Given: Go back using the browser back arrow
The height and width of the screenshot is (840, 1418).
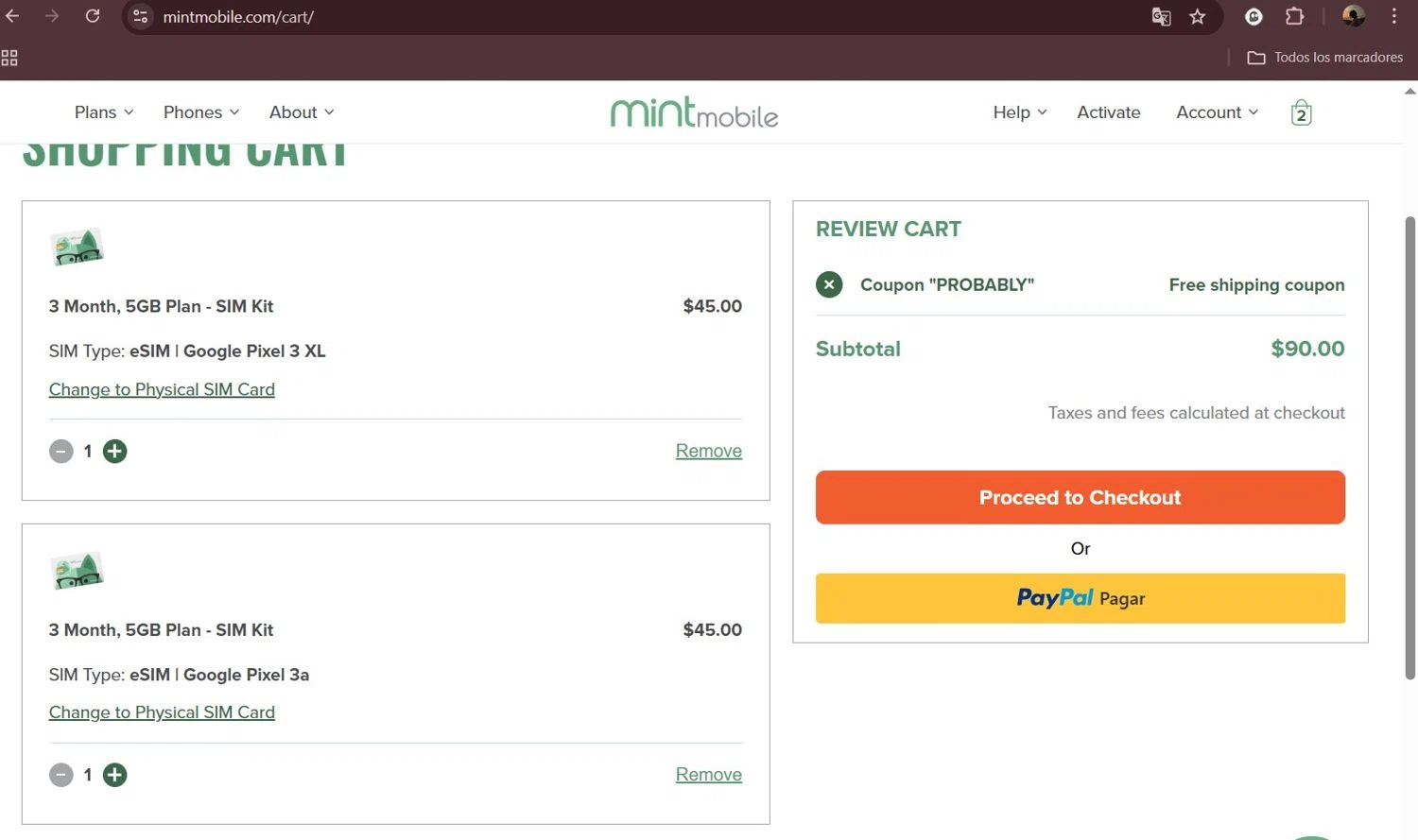Looking at the screenshot, I should pos(12,16).
